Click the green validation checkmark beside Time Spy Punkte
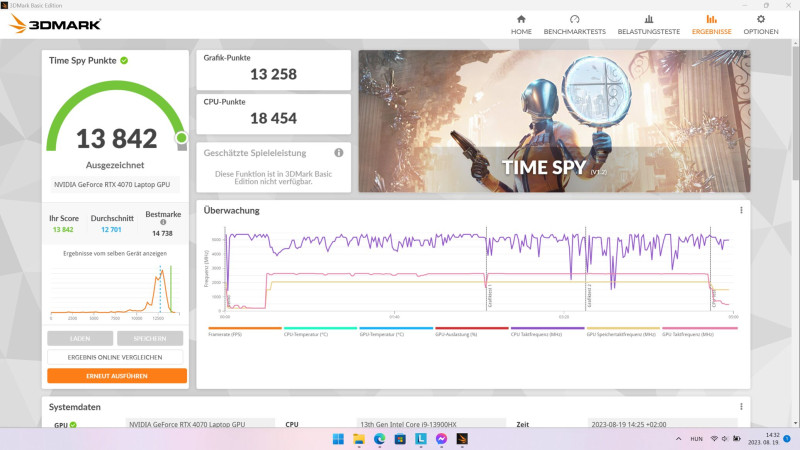 coord(124,60)
